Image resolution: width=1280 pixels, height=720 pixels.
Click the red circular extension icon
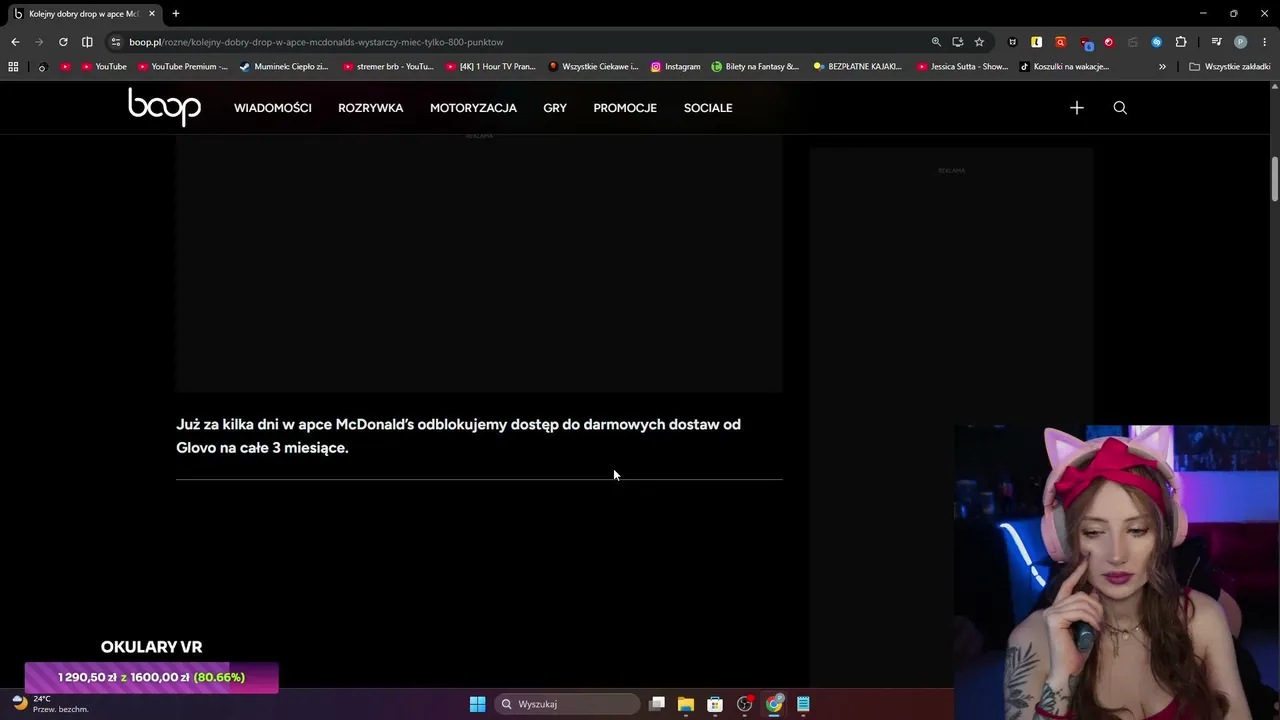1108,42
